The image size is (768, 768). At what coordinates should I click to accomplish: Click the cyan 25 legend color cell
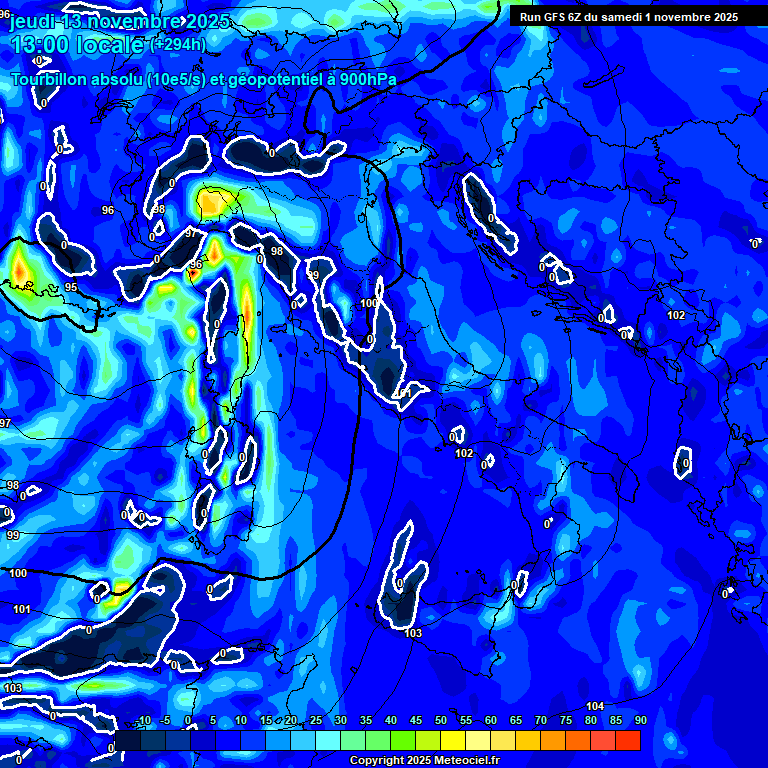pos(303,740)
